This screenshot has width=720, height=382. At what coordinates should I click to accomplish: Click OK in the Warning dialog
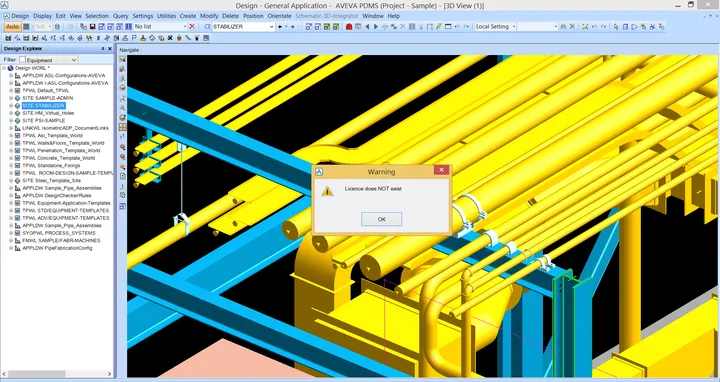[x=381, y=219]
